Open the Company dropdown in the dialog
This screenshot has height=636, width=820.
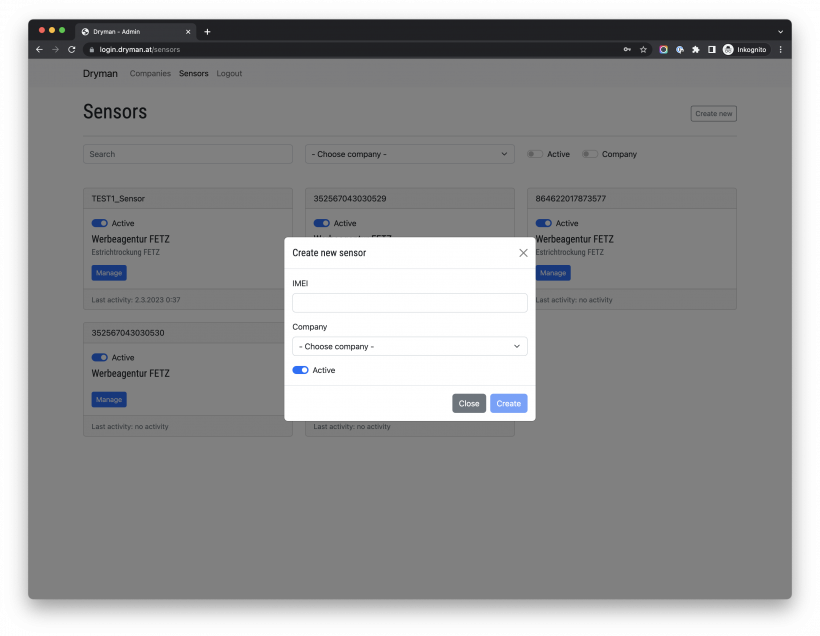(x=409, y=346)
